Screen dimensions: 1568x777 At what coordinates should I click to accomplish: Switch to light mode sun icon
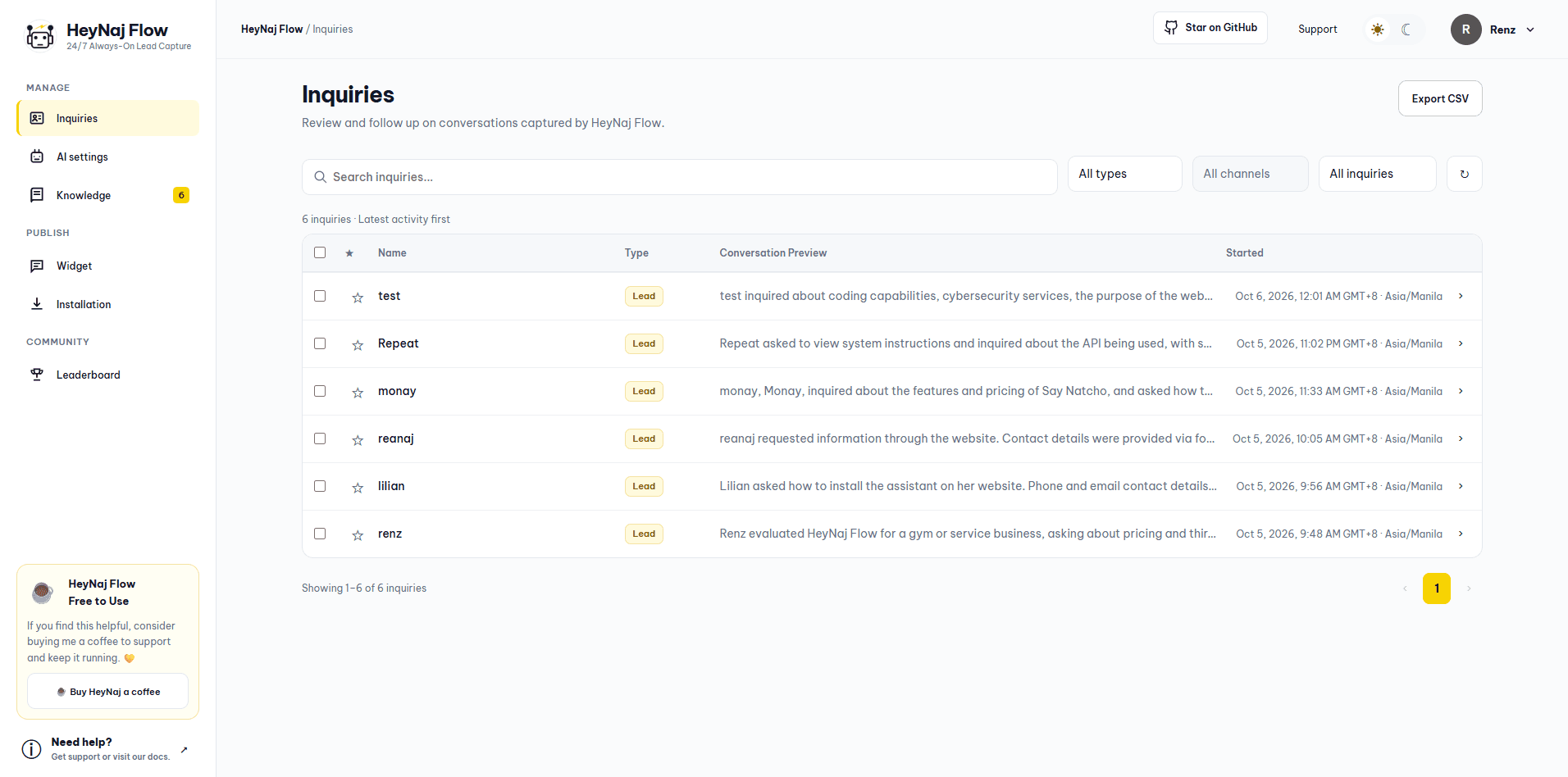[1378, 30]
